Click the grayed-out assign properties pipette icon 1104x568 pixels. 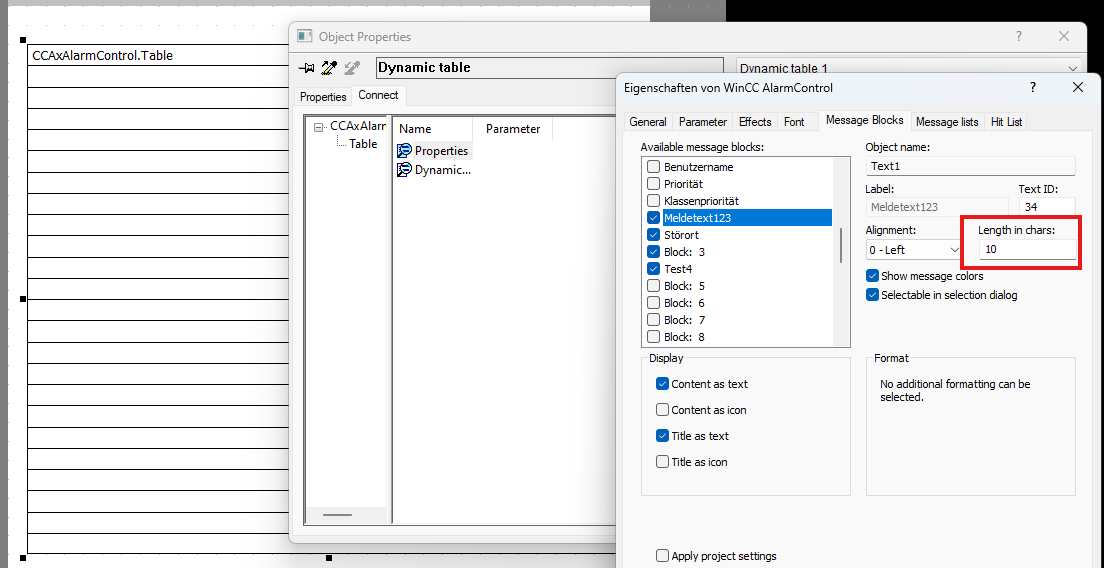(x=350, y=68)
